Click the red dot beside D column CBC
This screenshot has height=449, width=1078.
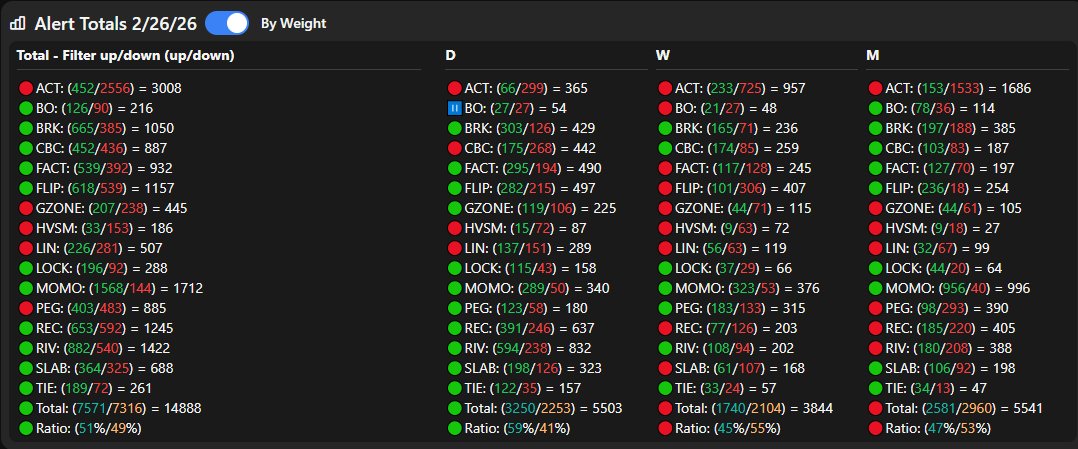pos(454,148)
